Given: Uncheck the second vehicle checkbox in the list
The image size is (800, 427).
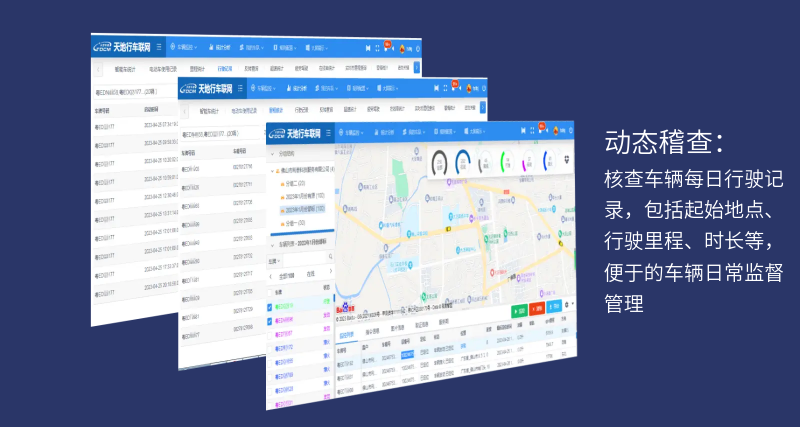Looking at the screenshot, I should 271,321.
